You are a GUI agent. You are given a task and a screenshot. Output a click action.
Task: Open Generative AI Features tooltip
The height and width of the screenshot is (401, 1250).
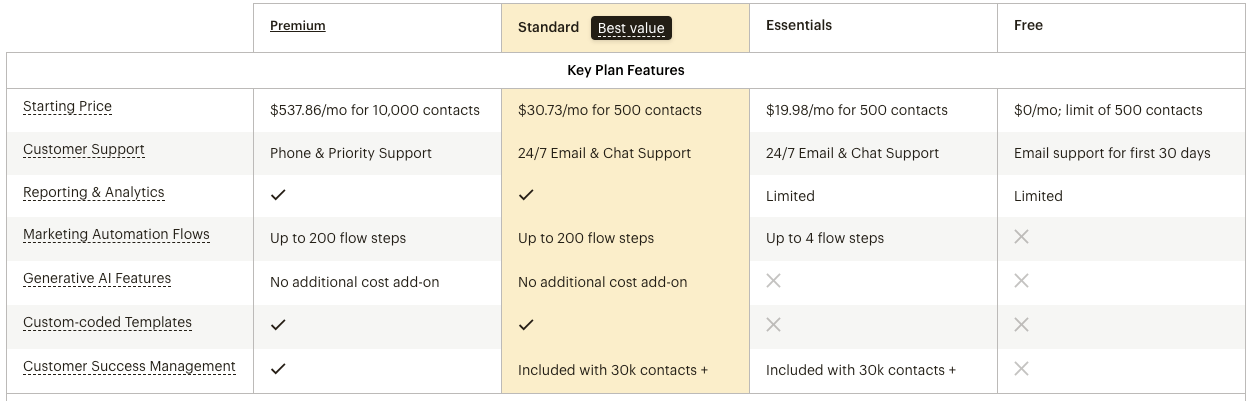point(97,279)
